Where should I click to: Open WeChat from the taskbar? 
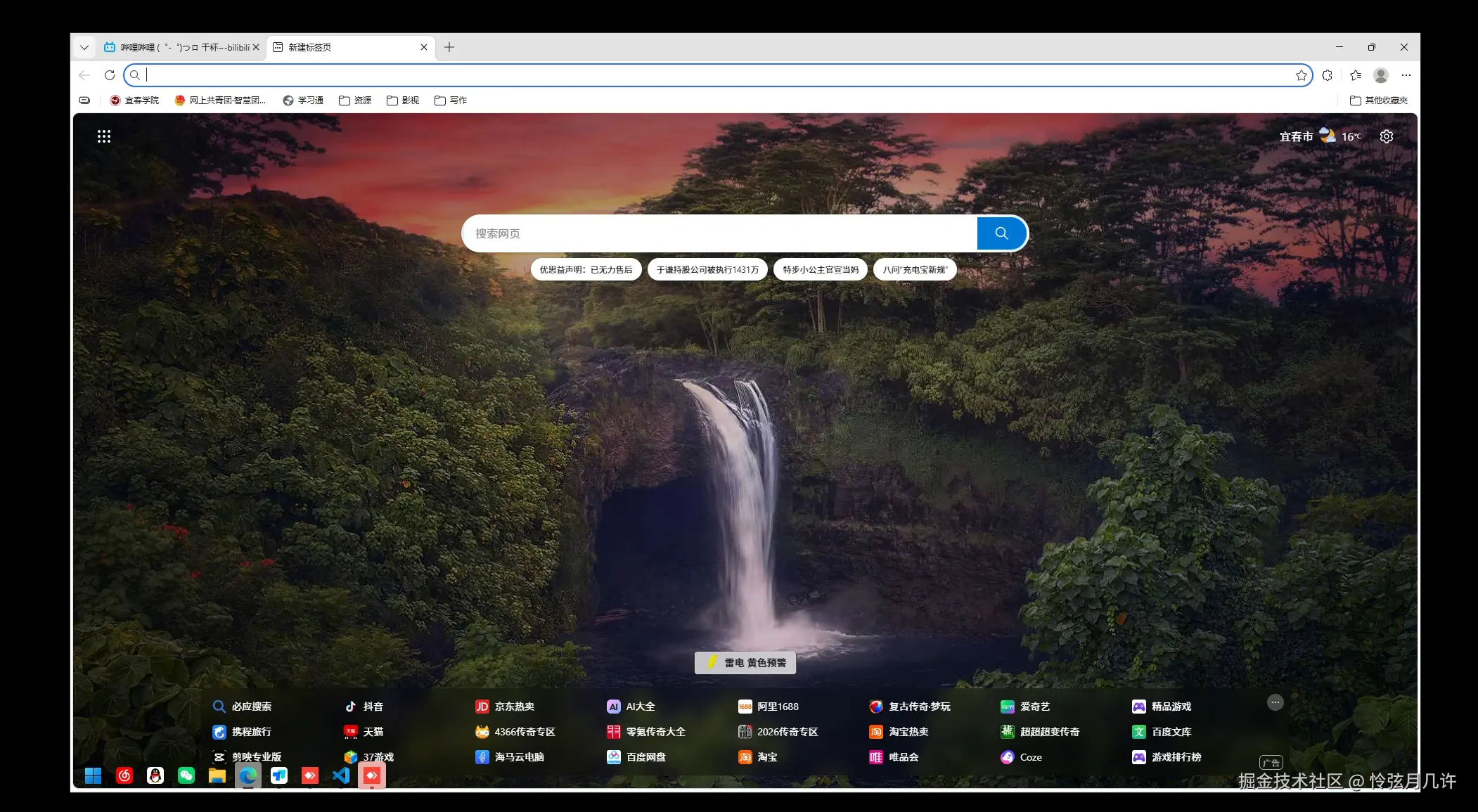tap(186, 775)
